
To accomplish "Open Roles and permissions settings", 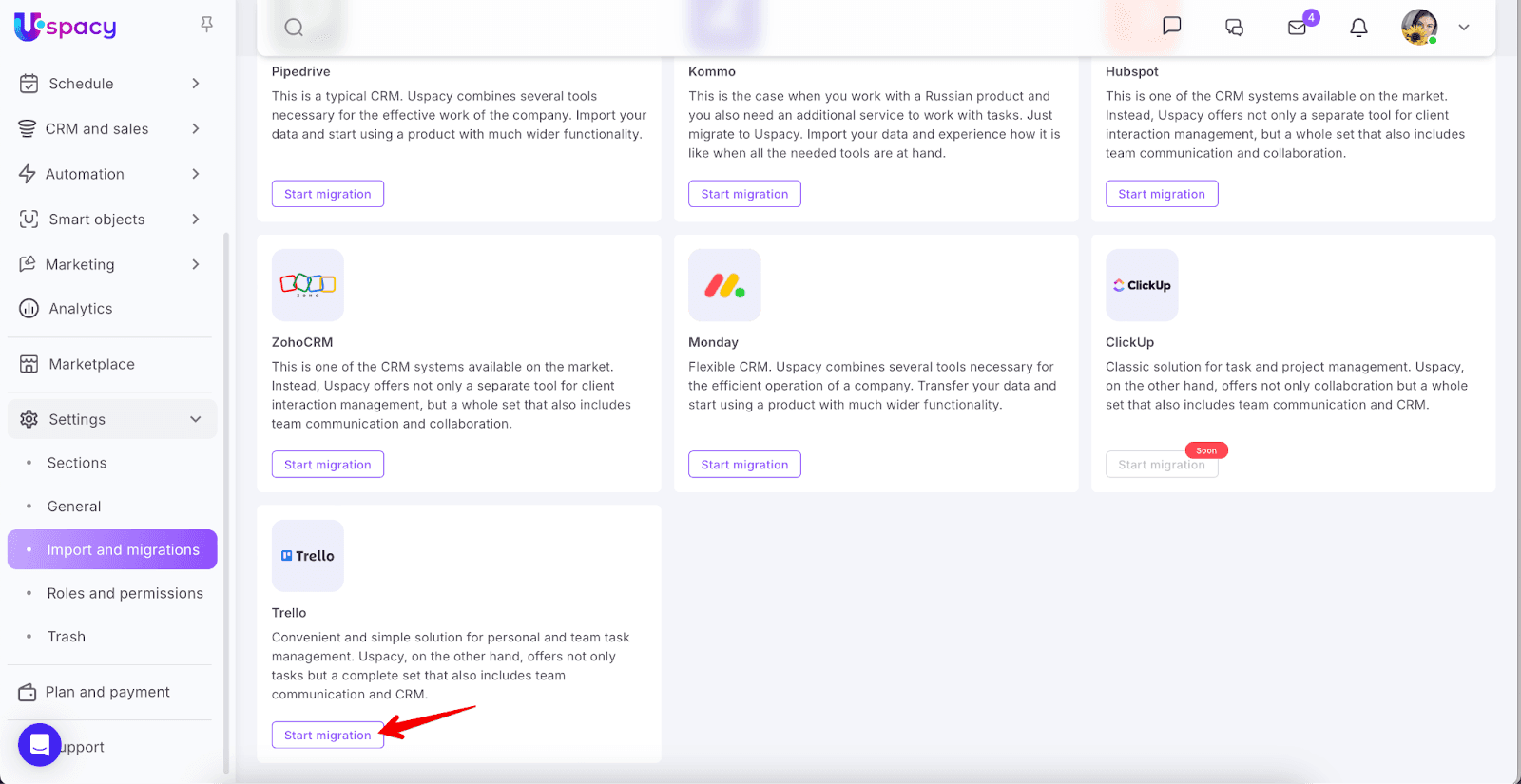I will (x=125, y=593).
